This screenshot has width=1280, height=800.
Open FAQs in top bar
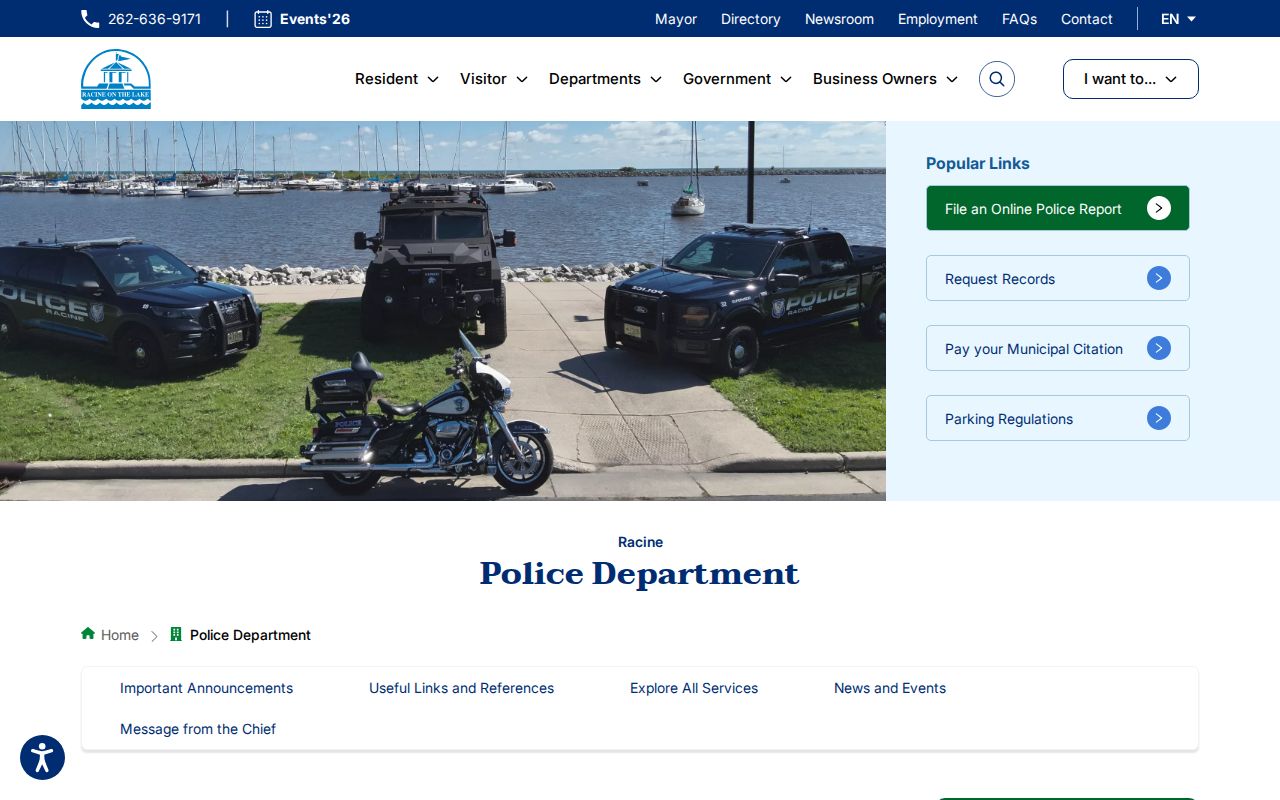[1019, 19]
